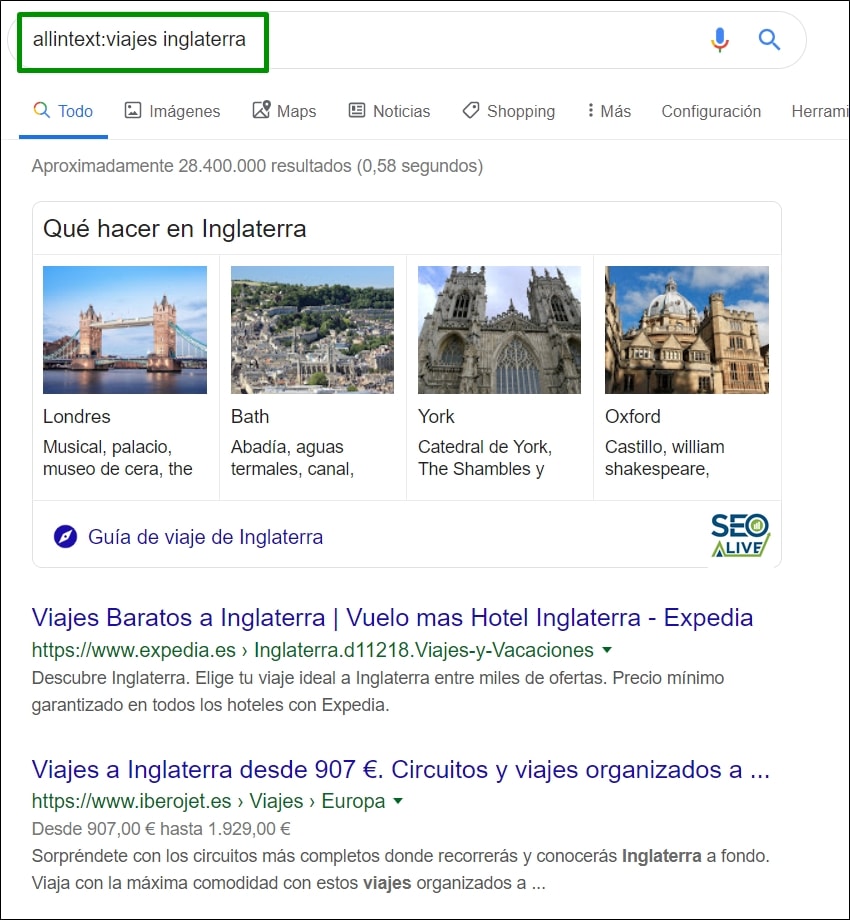Click the blue magnifying glass search icon
The image size is (850, 920).
(769, 40)
